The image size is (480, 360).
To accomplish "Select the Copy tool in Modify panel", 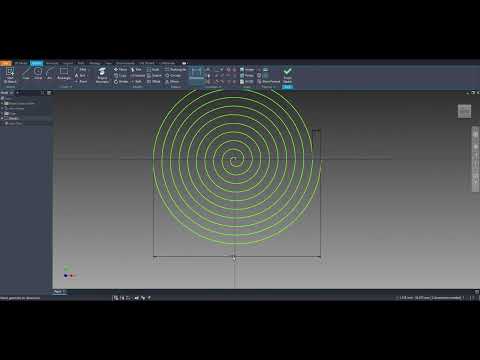I will (x=120, y=76).
